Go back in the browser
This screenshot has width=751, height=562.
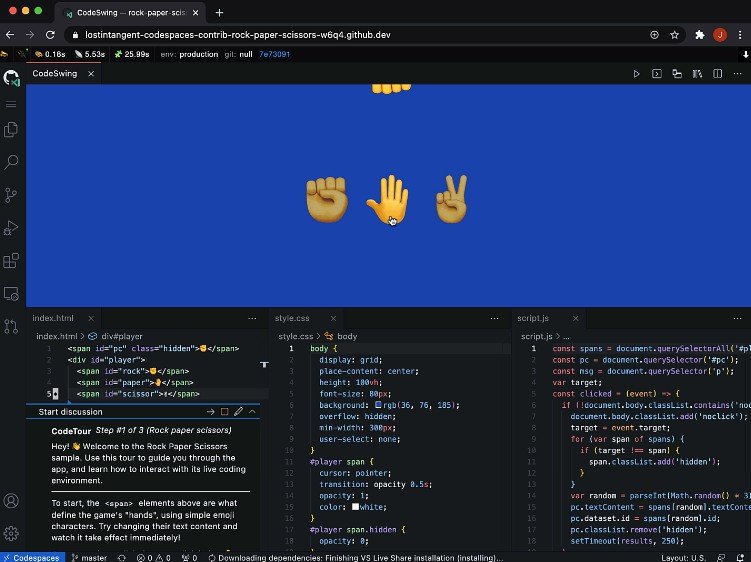click(10, 35)
